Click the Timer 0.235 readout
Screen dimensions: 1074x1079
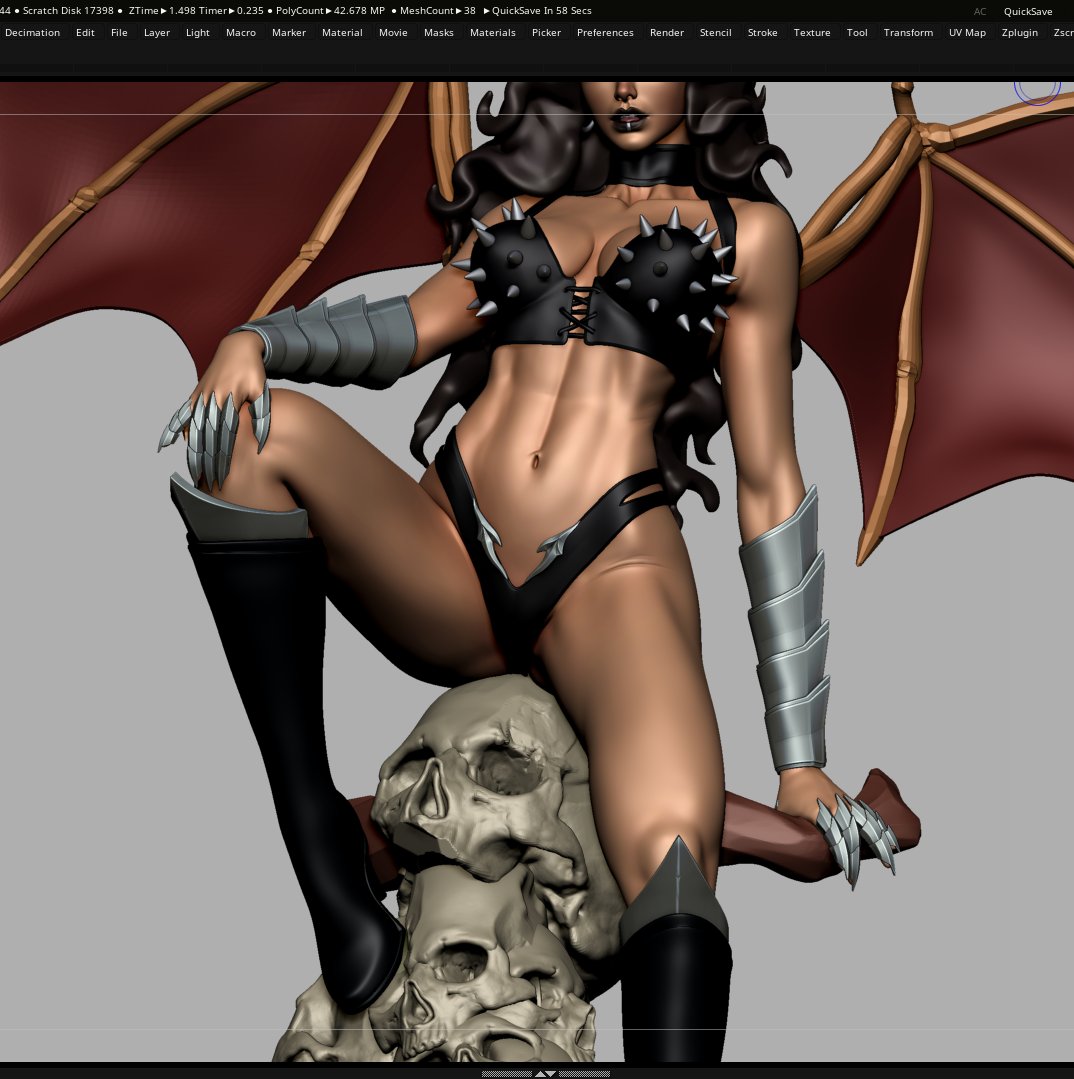(x=230, y=10)
